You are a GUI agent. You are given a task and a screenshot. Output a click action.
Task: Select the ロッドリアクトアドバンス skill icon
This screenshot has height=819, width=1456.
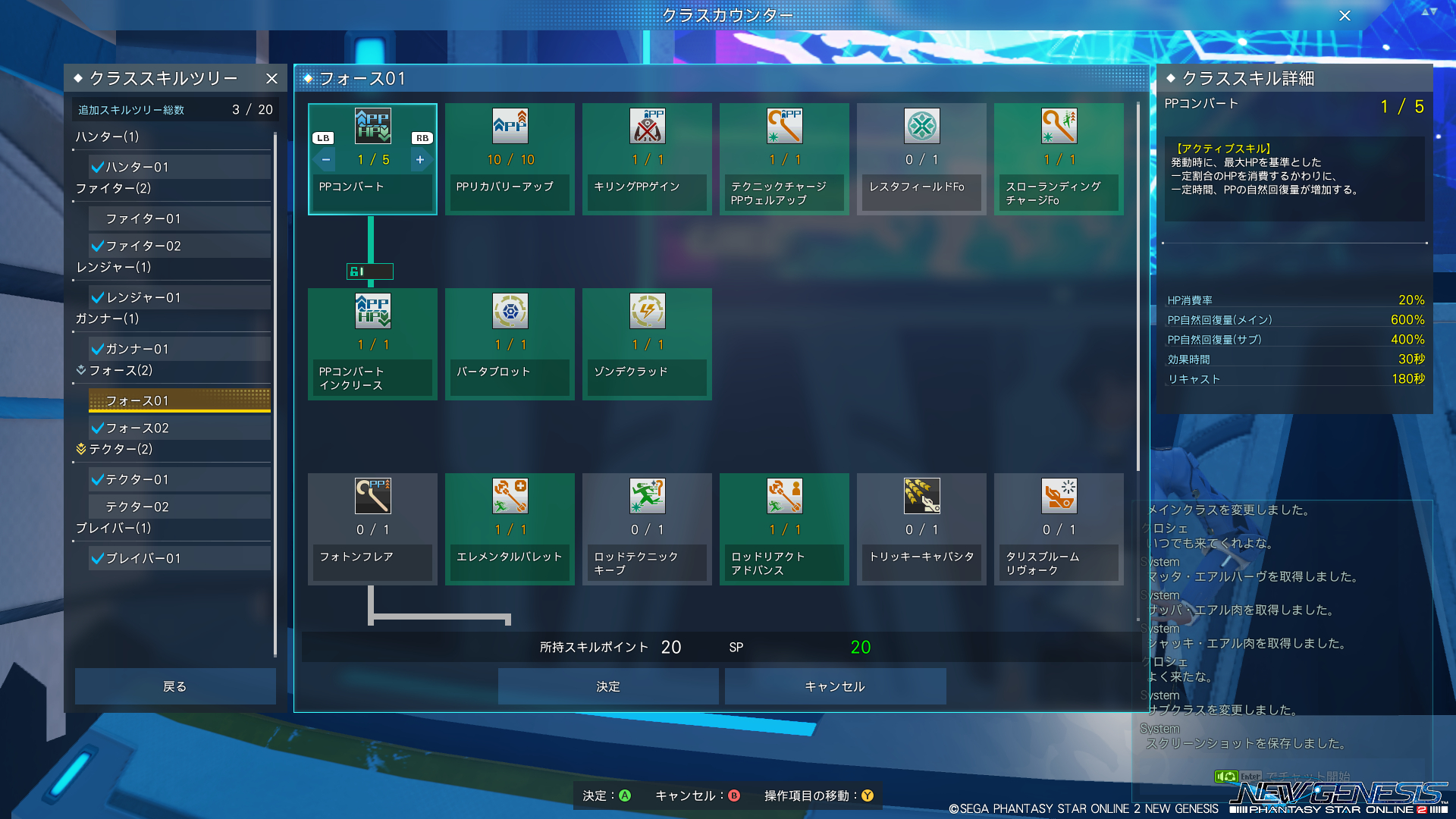click(x=785, y=496)
